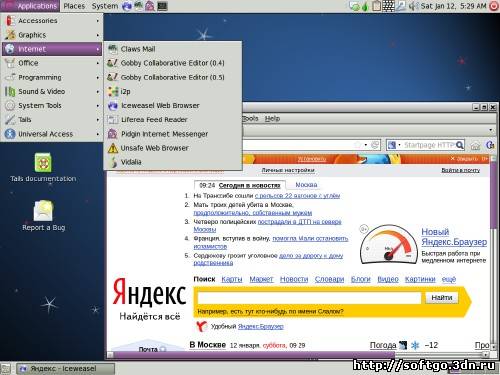The image size is (500, 375).
Task: Expand the Accessories submenu
Action: [x=52, y=21]
